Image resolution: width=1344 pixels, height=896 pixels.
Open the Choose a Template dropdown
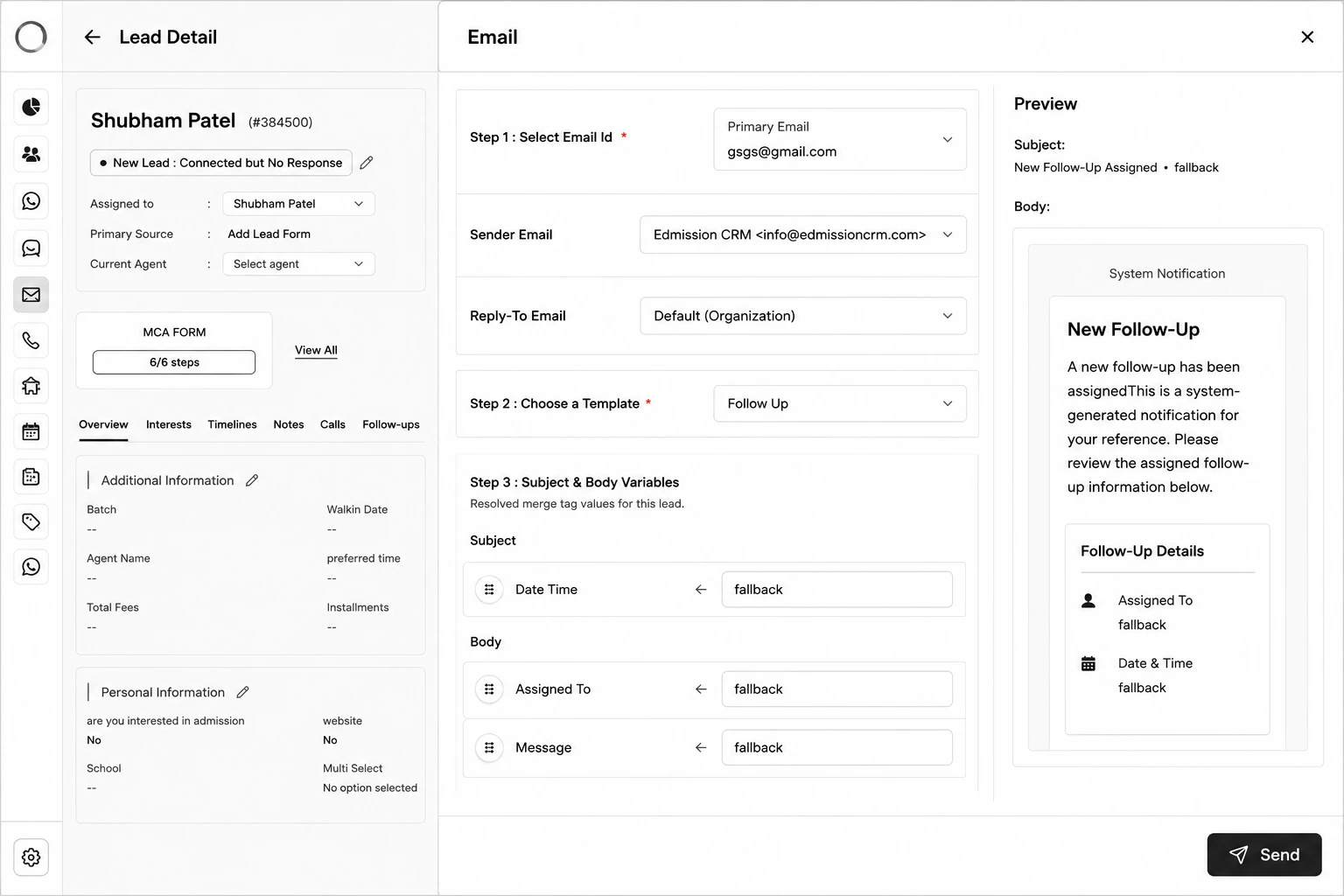(840, 403)
